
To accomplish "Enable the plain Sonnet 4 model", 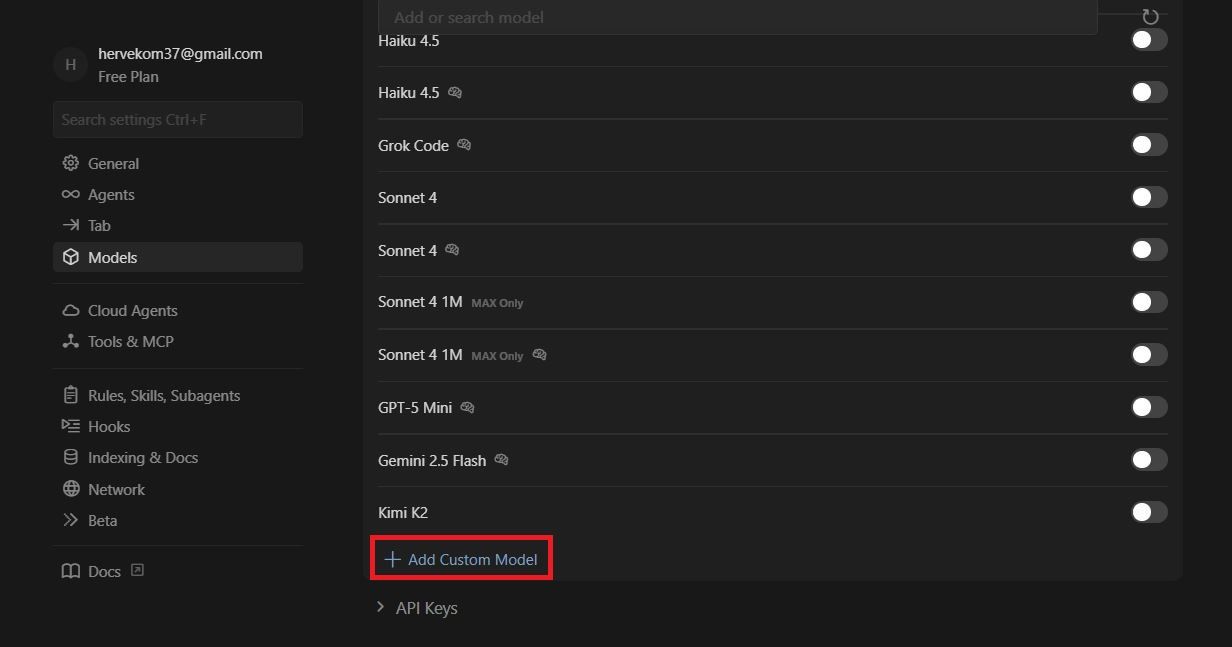I will pos(1149,197).
